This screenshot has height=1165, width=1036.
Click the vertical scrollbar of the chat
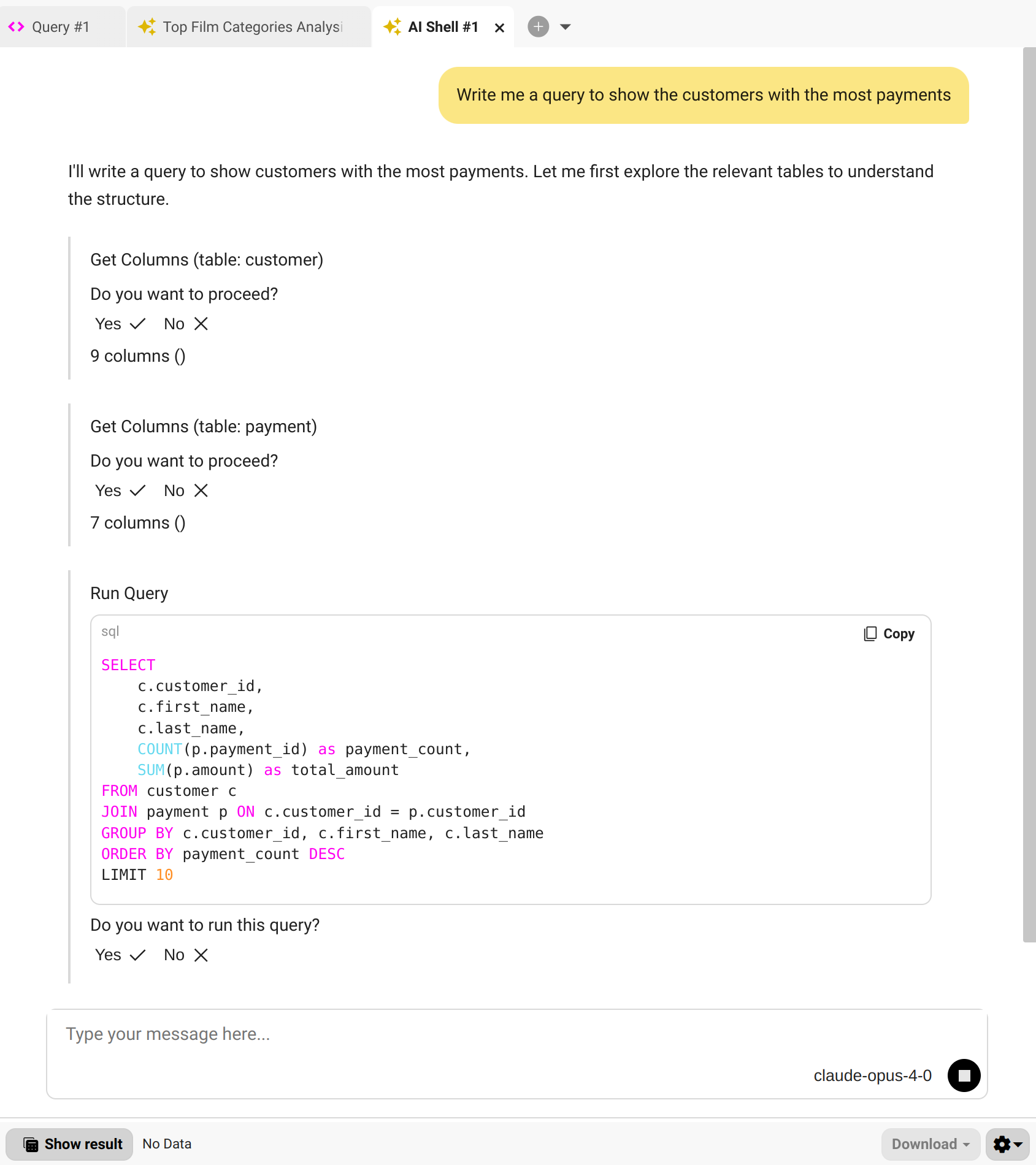pyautogui.click(x=1029, y=494)
